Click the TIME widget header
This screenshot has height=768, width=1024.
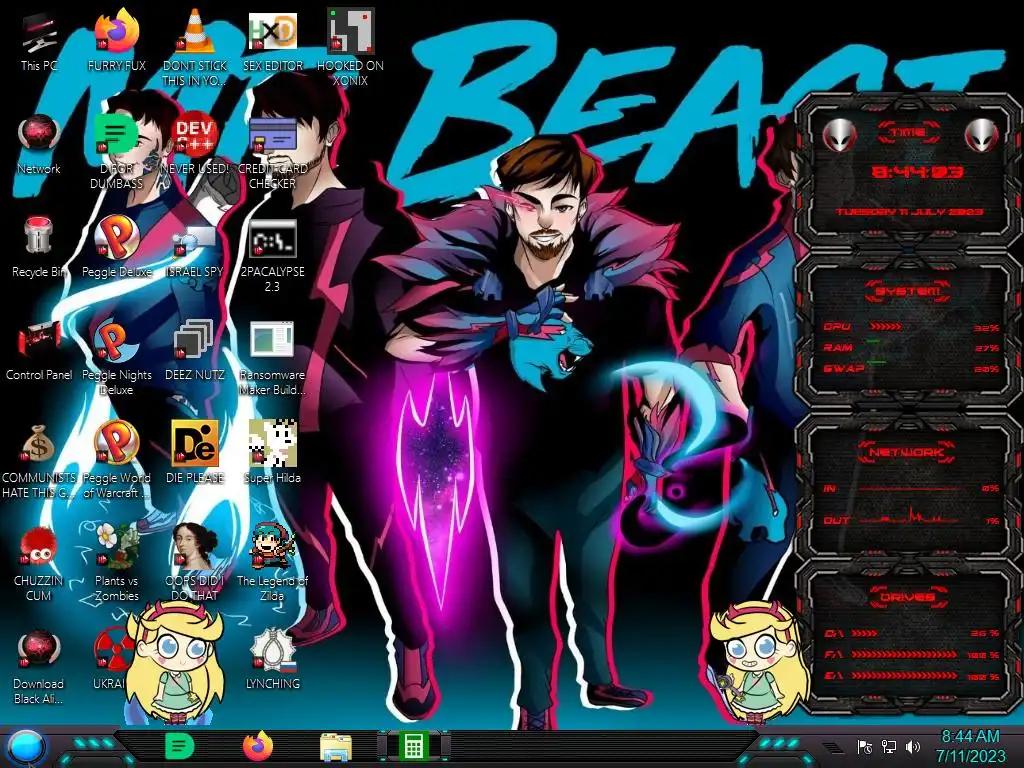908,133
